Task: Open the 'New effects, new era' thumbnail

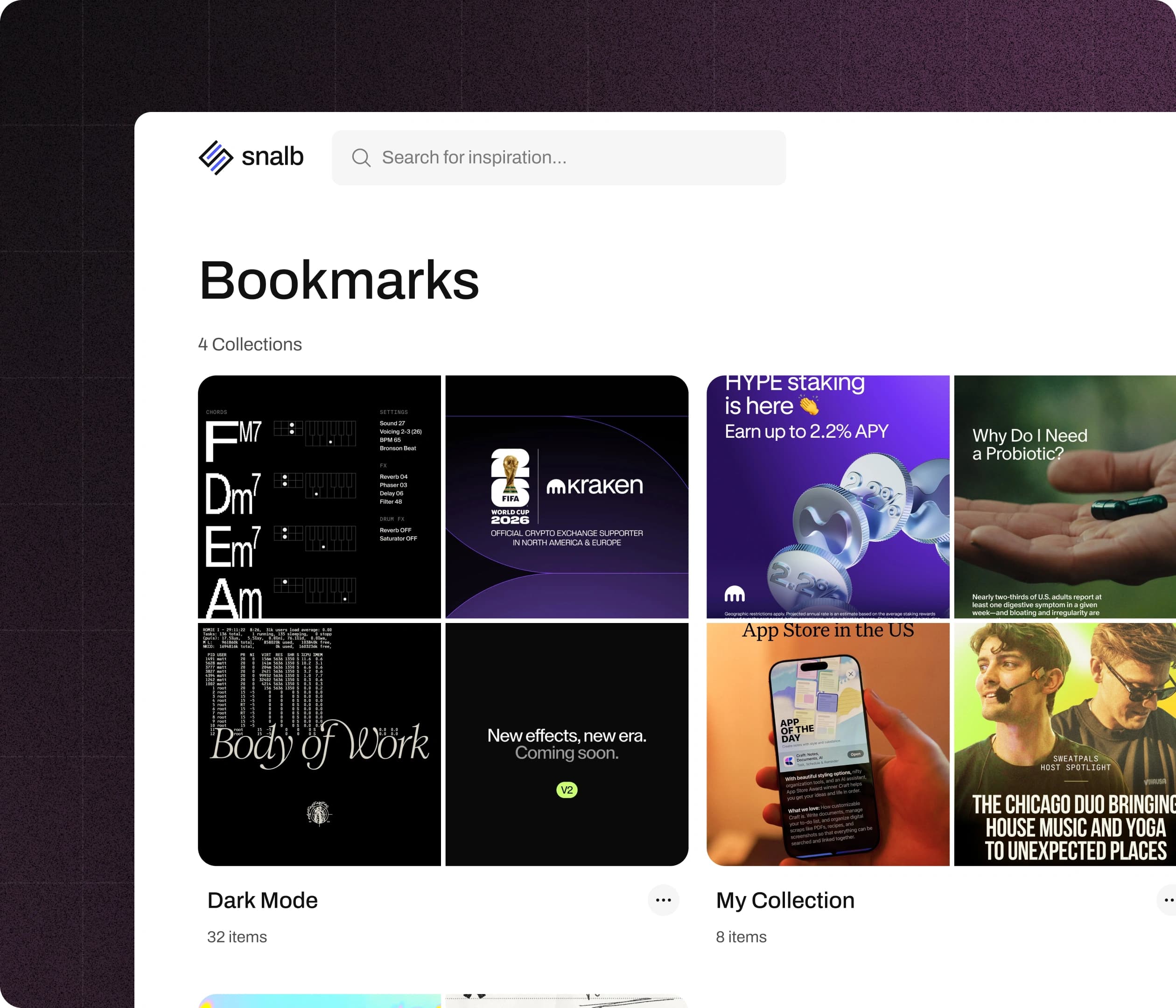Action: click(567, 744)
